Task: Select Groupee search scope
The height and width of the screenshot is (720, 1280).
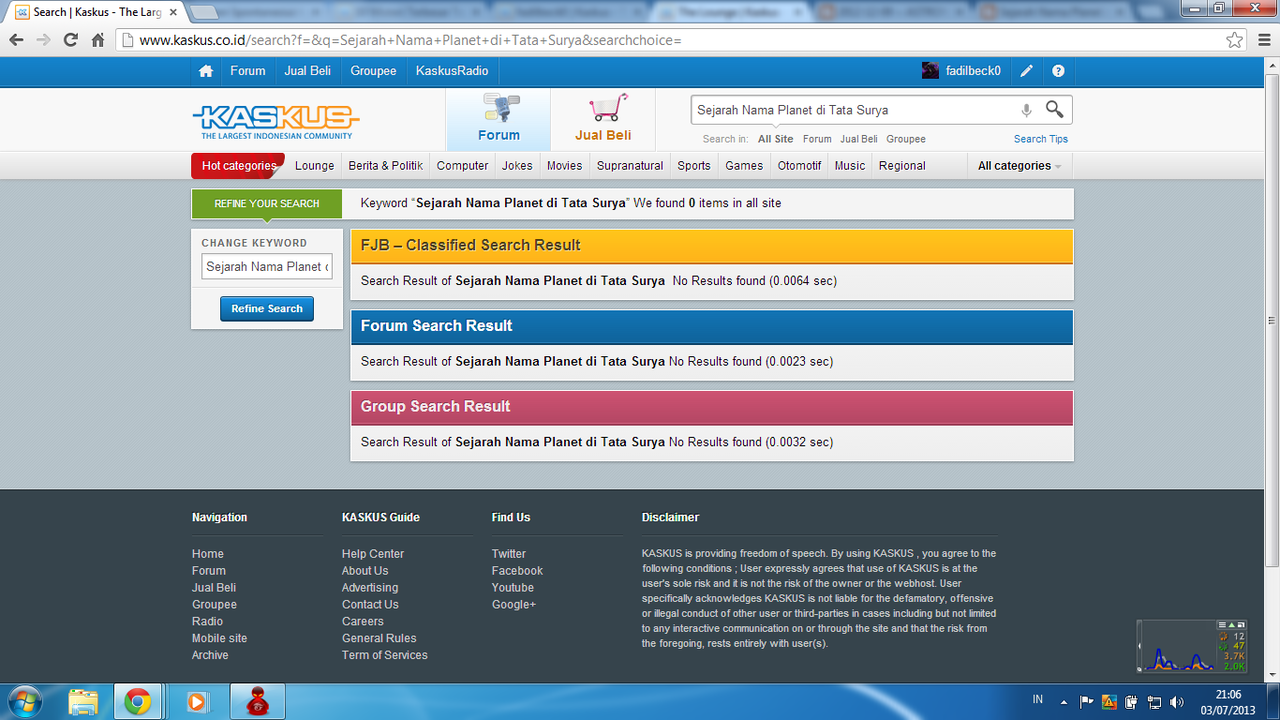Action: pos(906,139)
